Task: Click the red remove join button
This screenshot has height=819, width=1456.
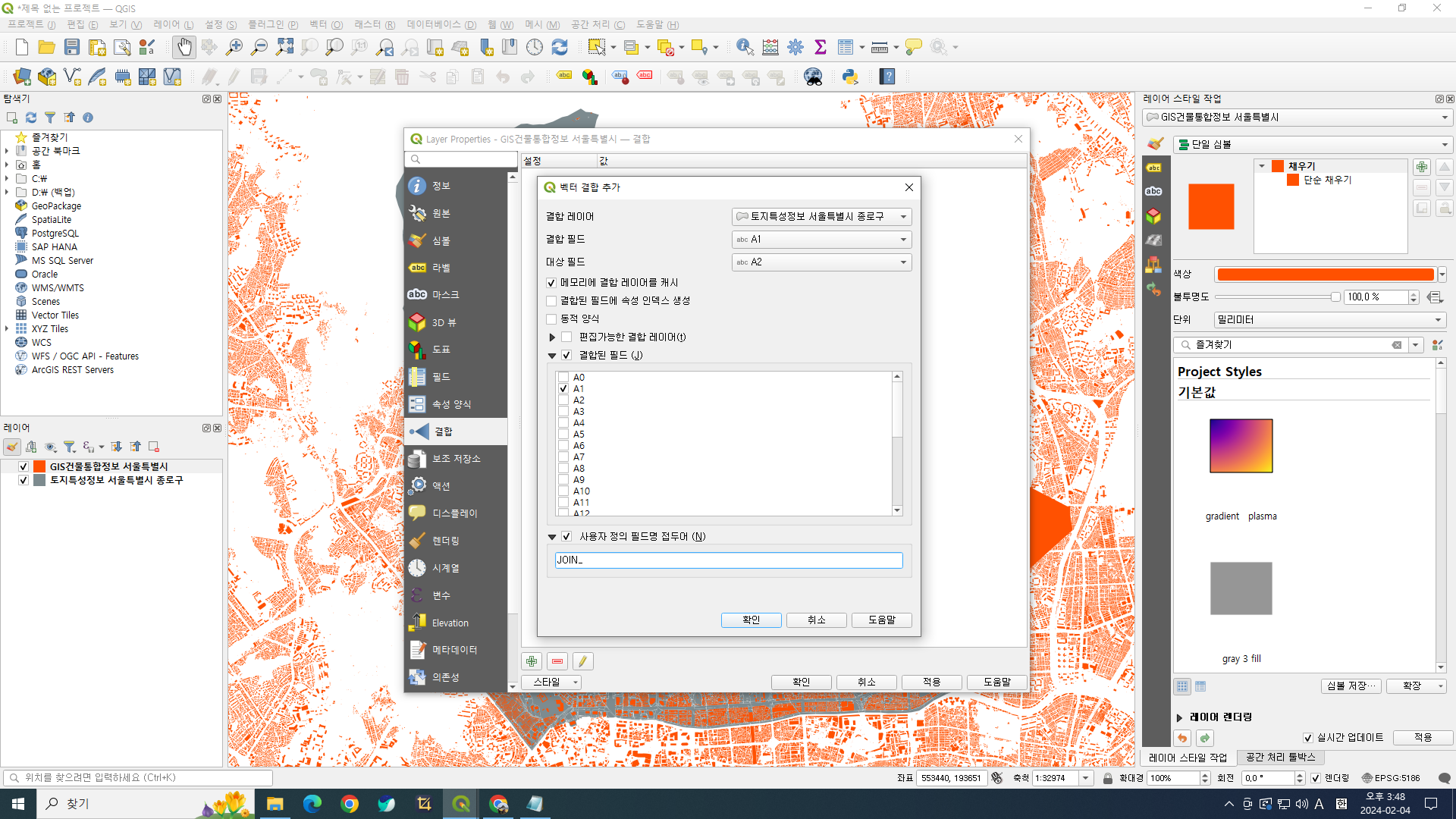Action: point(557,661)
